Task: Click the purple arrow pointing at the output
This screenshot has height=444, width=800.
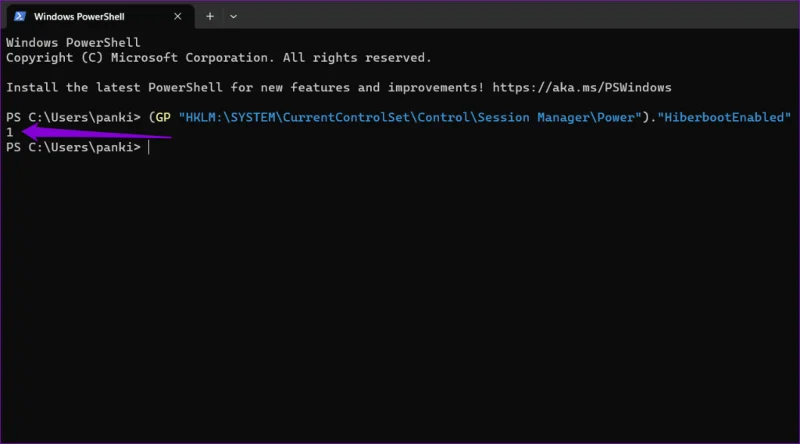Action: pos(96,132)
